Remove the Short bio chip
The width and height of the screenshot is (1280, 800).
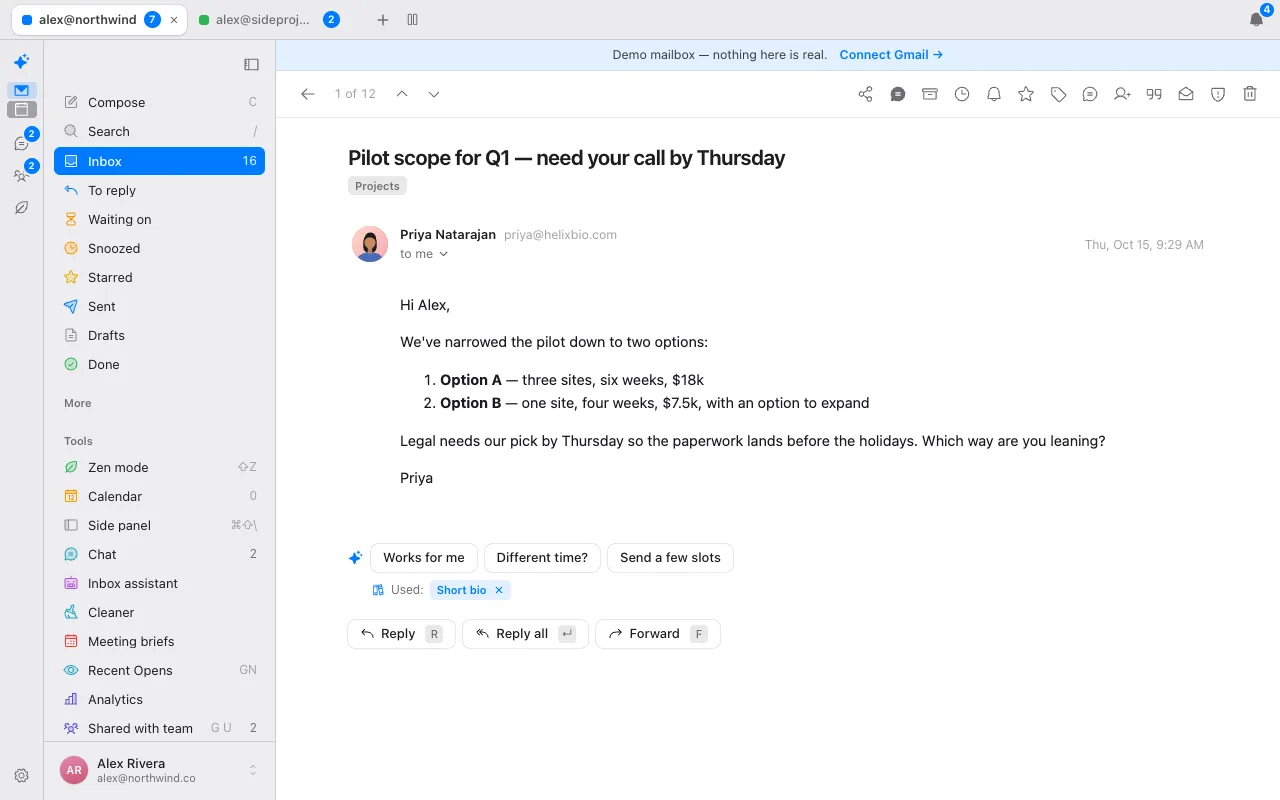pos(499,590)
